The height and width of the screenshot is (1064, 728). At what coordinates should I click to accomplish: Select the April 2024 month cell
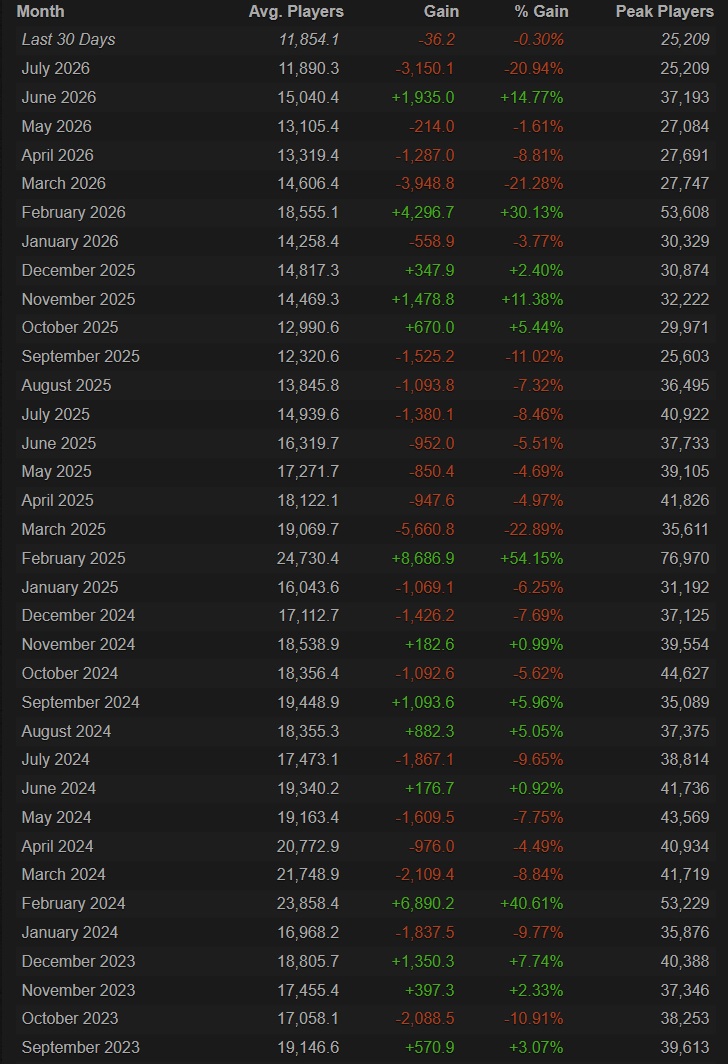(57, 847)
